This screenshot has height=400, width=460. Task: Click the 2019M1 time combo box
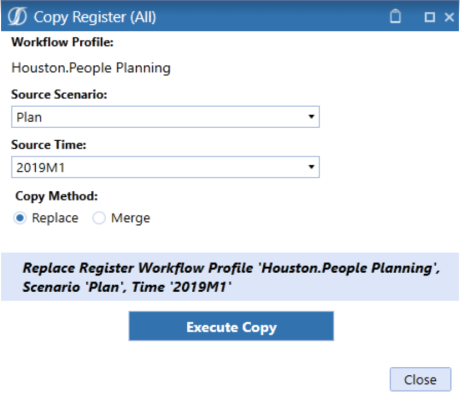coord(165,167)
